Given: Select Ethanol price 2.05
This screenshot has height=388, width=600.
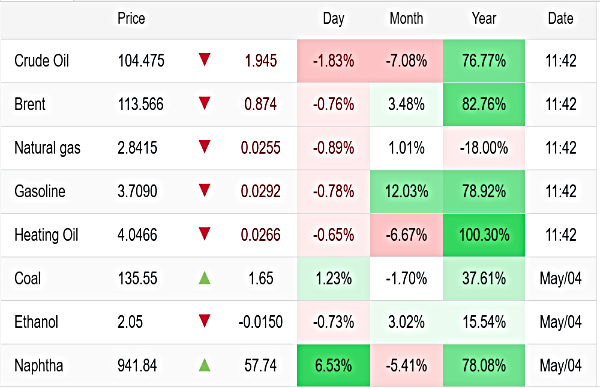Looking at the screenshot, I should click(130, 322).
